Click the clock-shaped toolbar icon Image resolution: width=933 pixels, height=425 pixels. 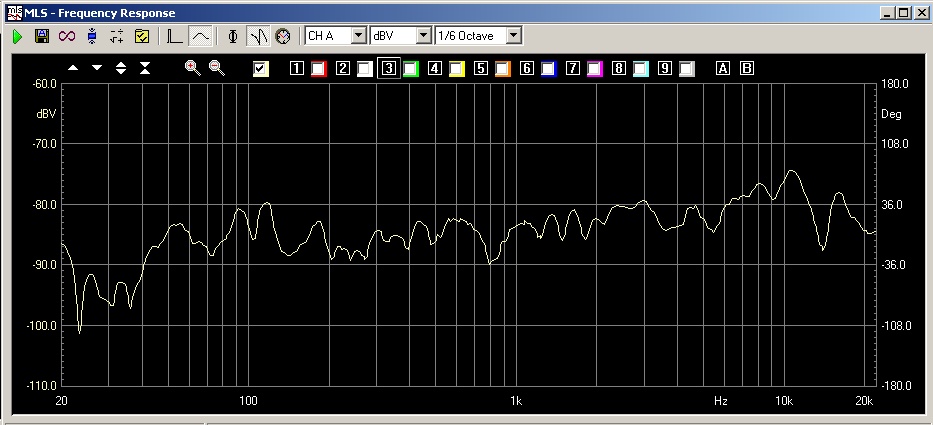coord(283,36)
